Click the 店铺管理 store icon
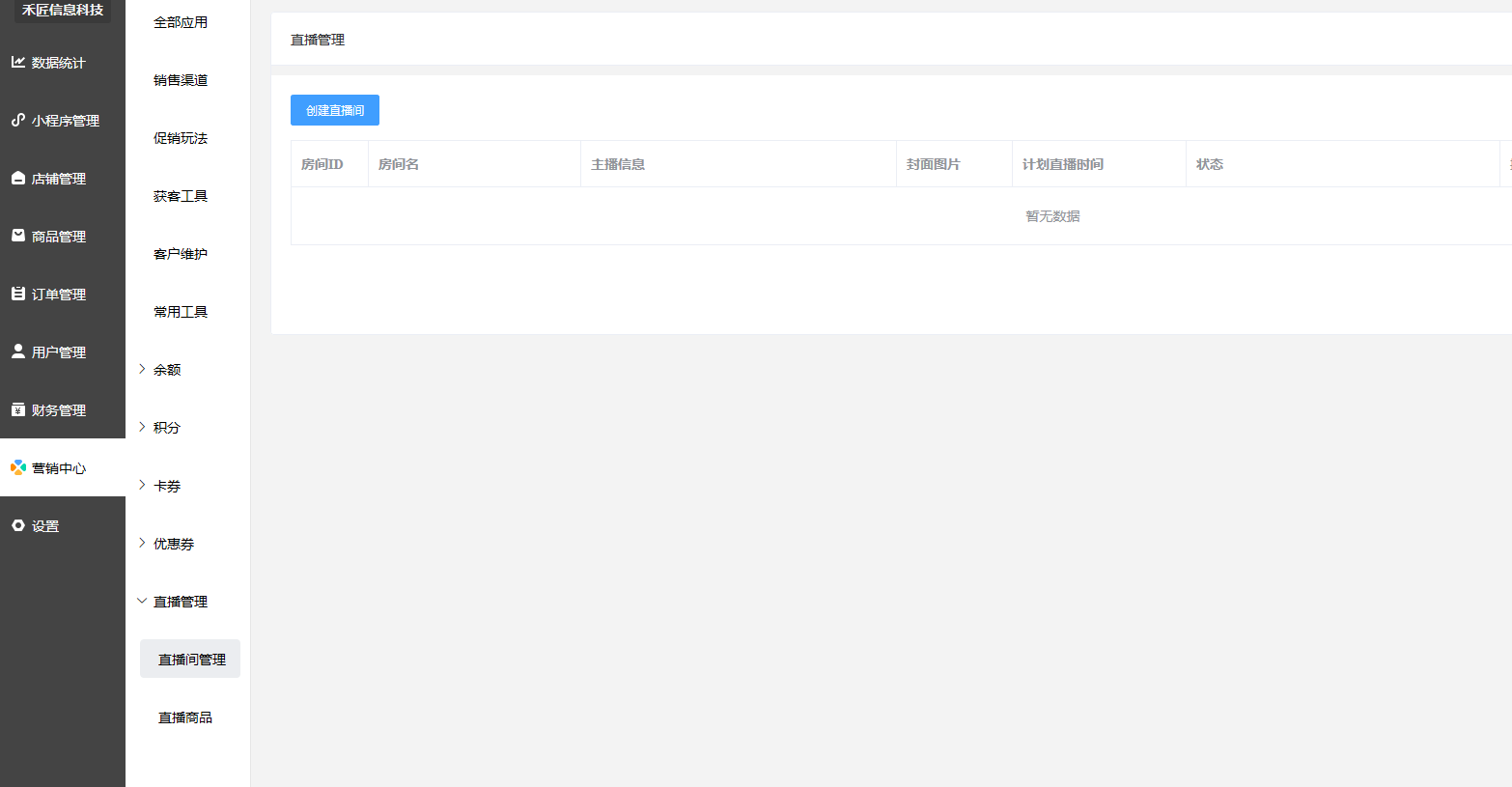 [x=17, y=178]
